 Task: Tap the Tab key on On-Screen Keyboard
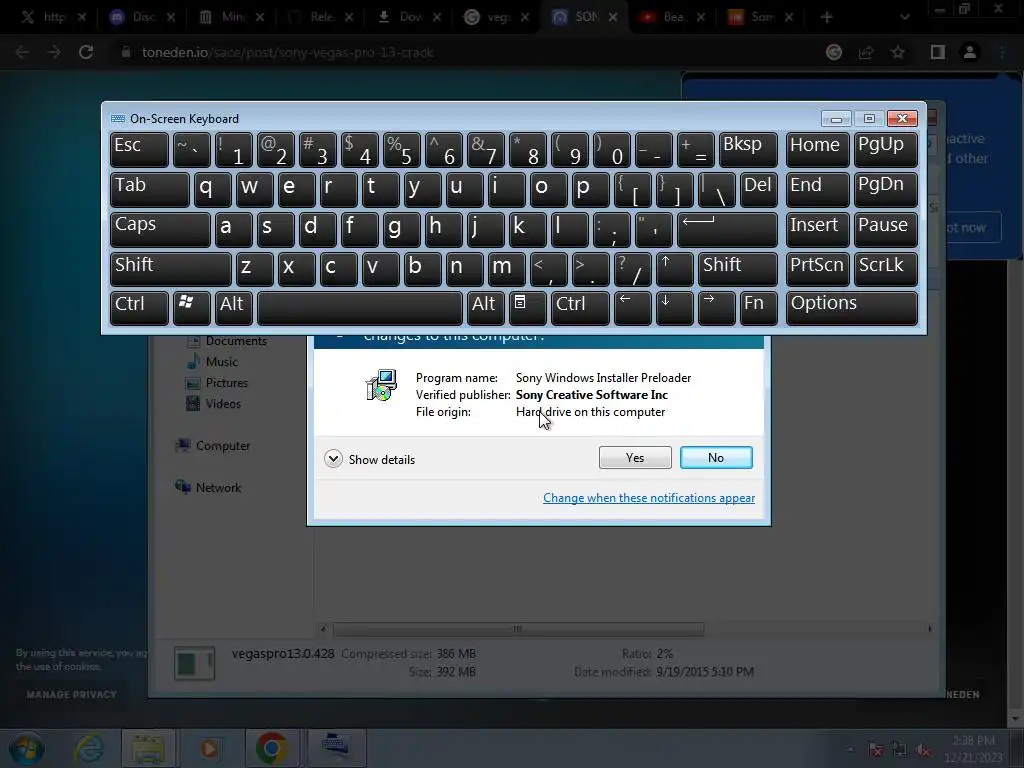150,189
